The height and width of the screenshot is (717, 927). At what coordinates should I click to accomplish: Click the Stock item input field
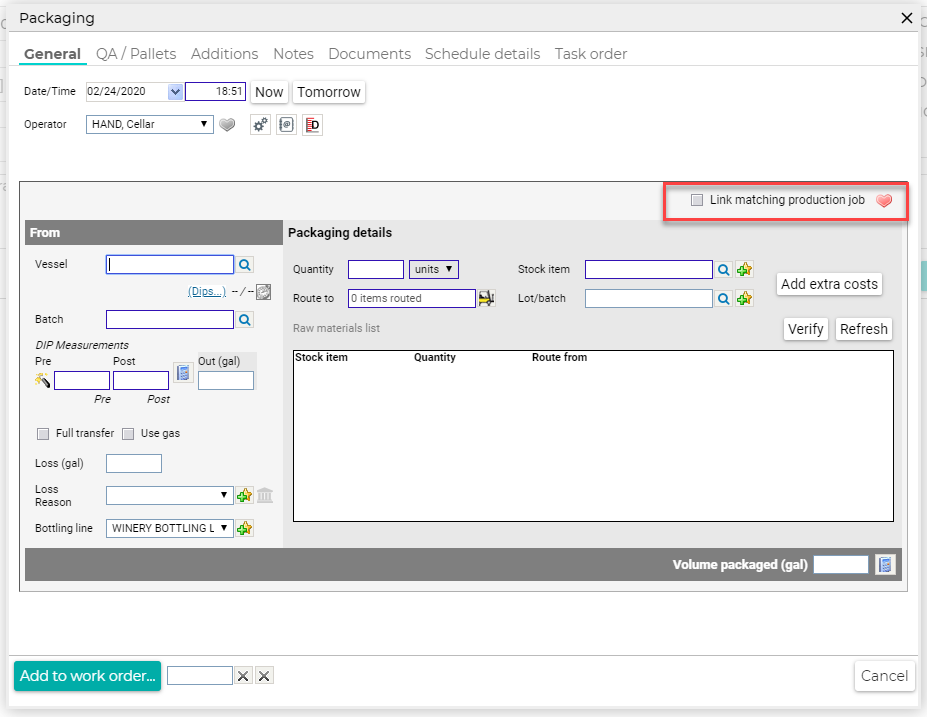[x=649, y=270]
